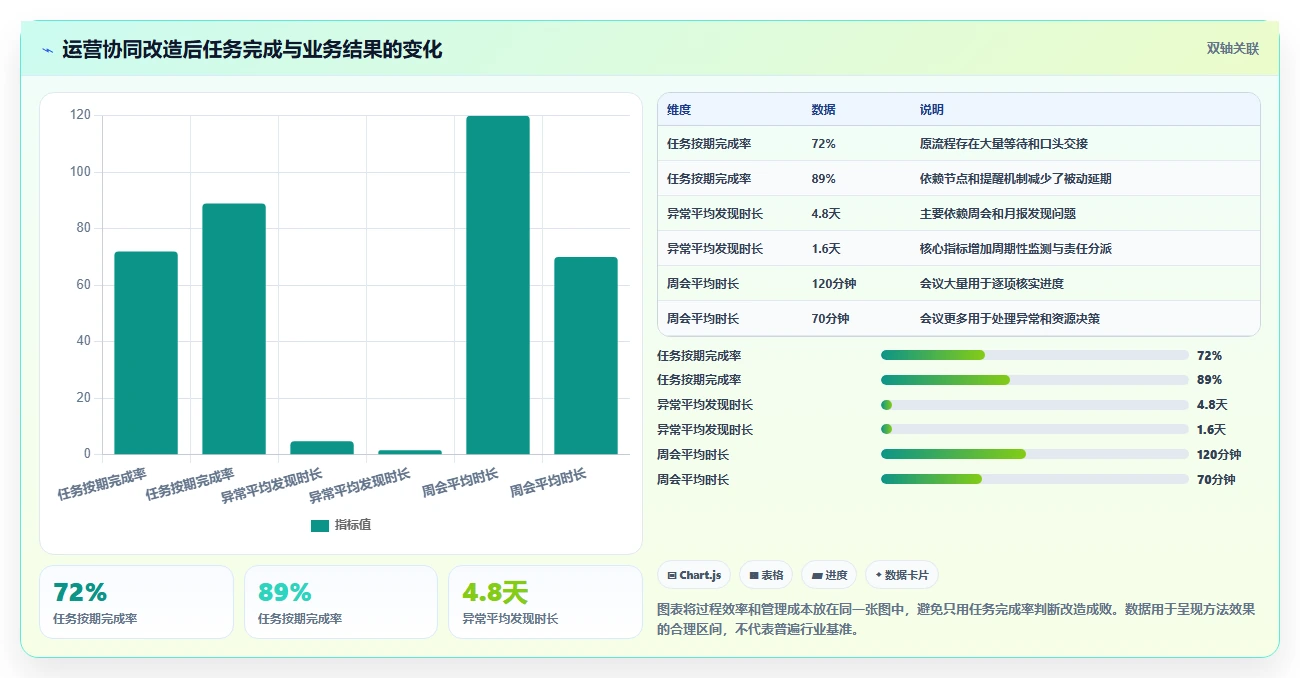Click the progress bar valued 72%
The image size is (1300, 678).
coord(1035,355)
